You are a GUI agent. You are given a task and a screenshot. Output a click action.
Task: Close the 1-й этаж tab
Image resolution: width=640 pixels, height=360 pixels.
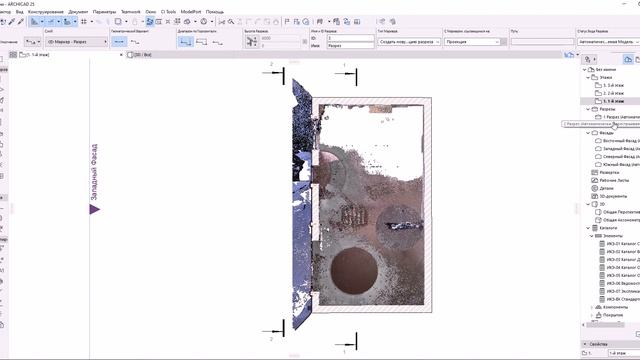click(121, 54)
